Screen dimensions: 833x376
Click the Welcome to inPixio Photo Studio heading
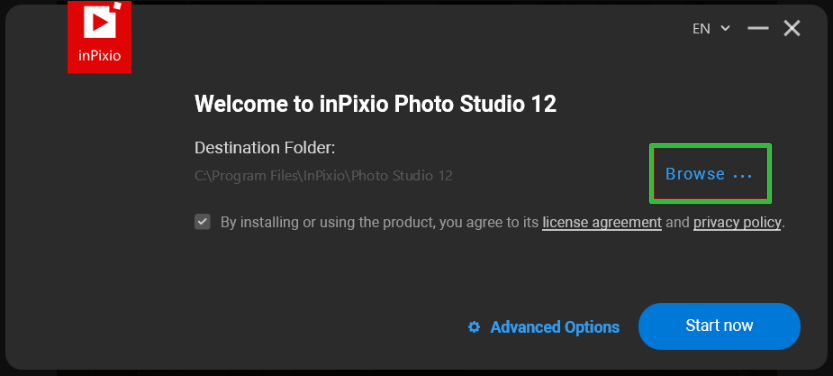click(x=376, y=104)
